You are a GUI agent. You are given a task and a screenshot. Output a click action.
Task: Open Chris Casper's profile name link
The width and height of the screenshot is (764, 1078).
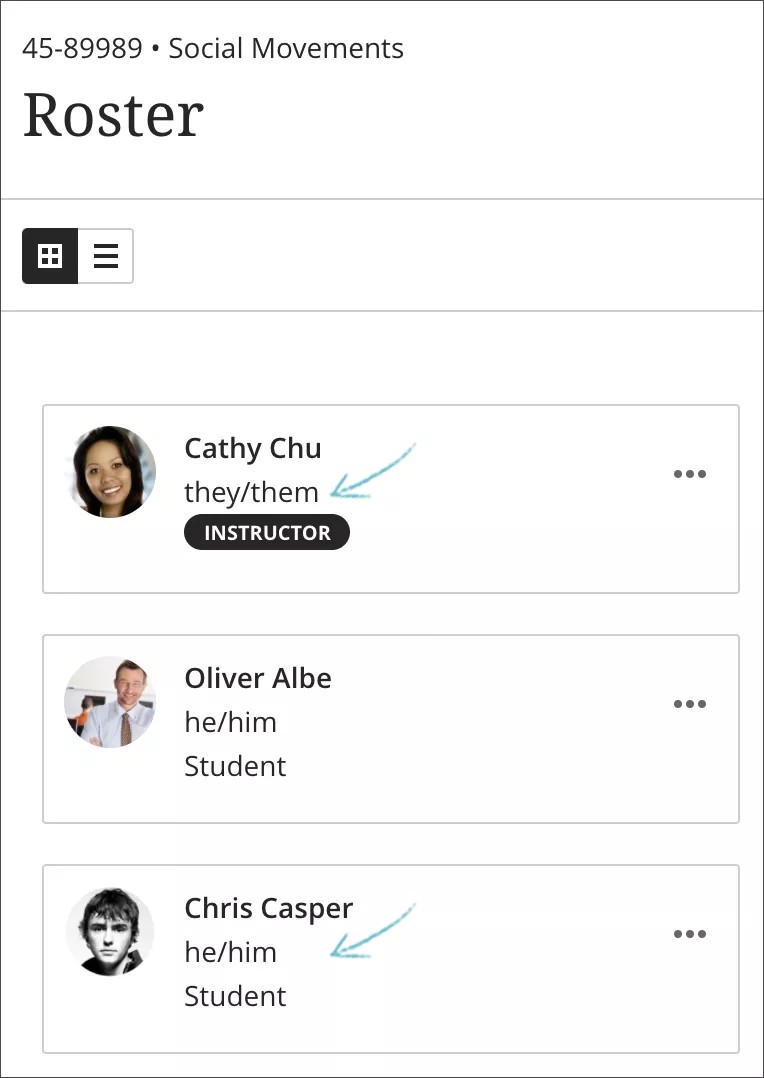click(x=268, y=908)
